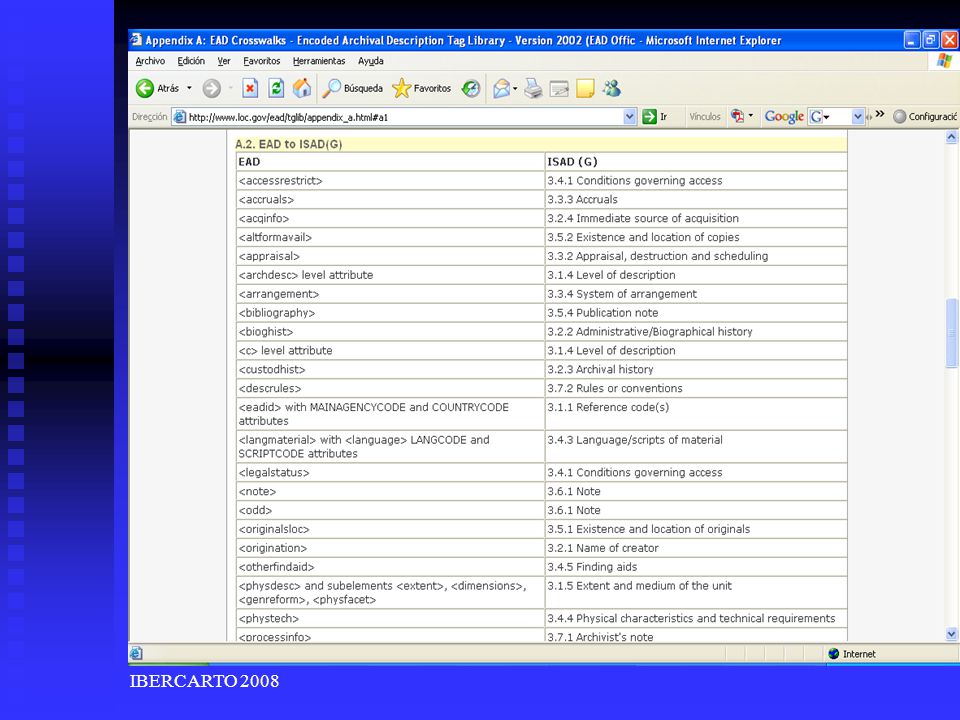Click the vertical scrollbar thumb
Image resolution: width=960 pixels, height=720 pixels.
tap(951, 333)
